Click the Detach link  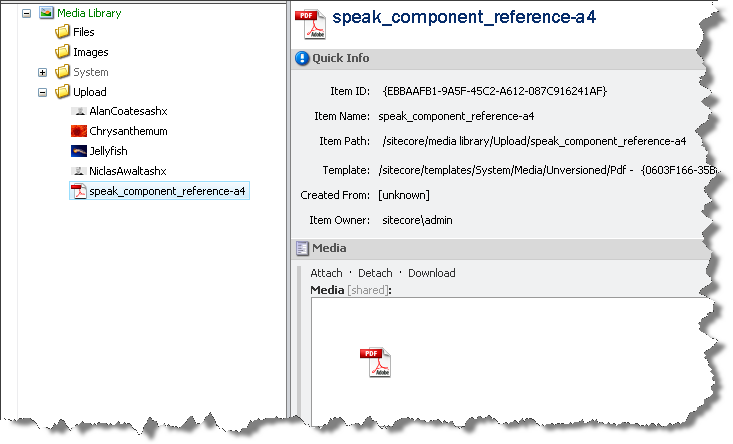pos(375,273)
